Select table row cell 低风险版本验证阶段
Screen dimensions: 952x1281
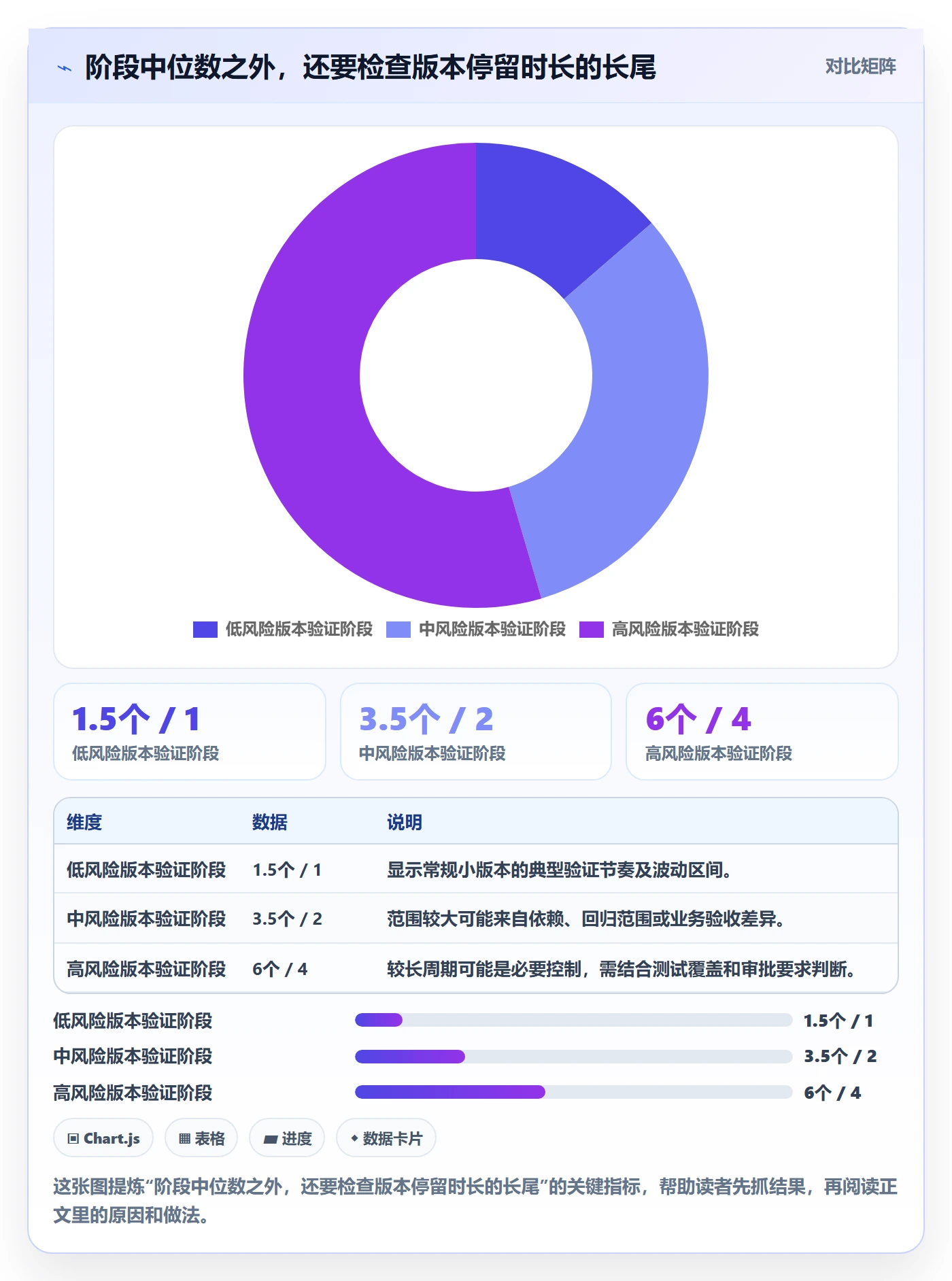pyautogui.click(x=146, y=870)
